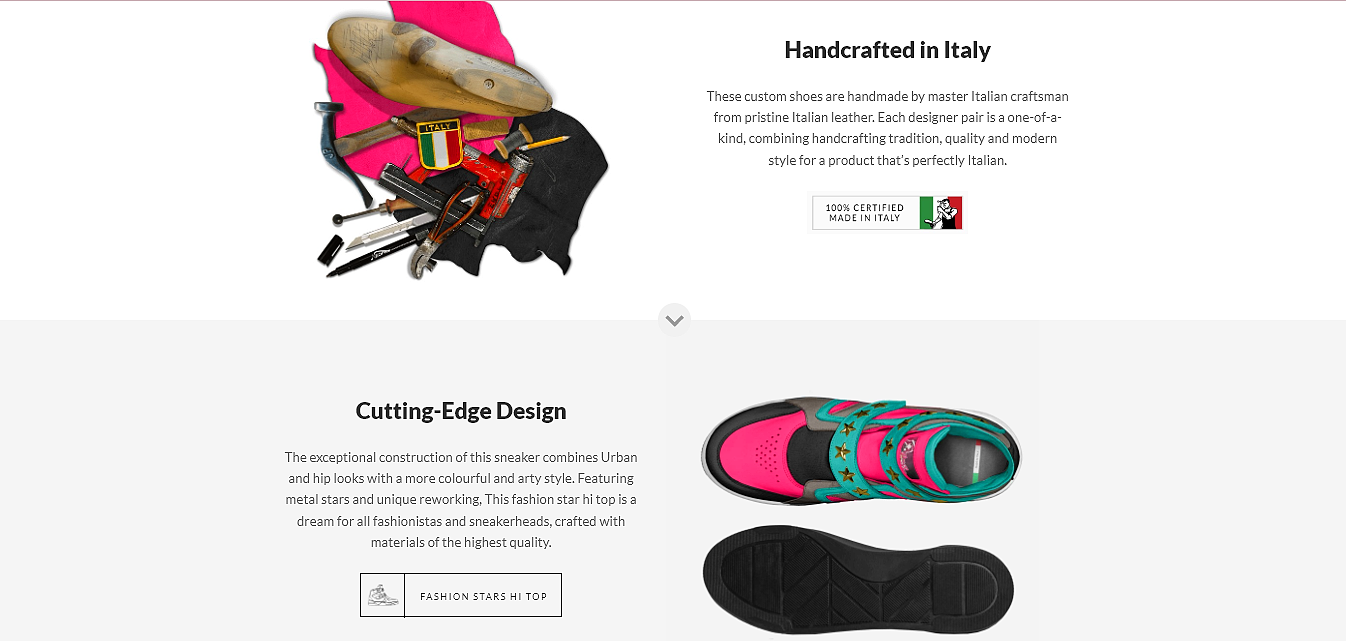Viewport: 1346px width, 641px height.
Task: Click the Italy flag patch in the collage
Action: pyautogui.click(x=440, y=146)
